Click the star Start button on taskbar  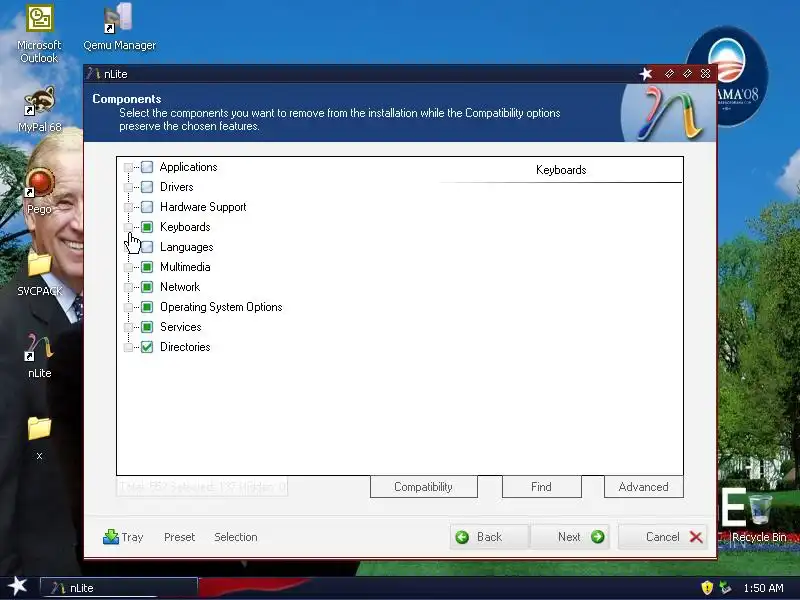[x=18, y=586]
